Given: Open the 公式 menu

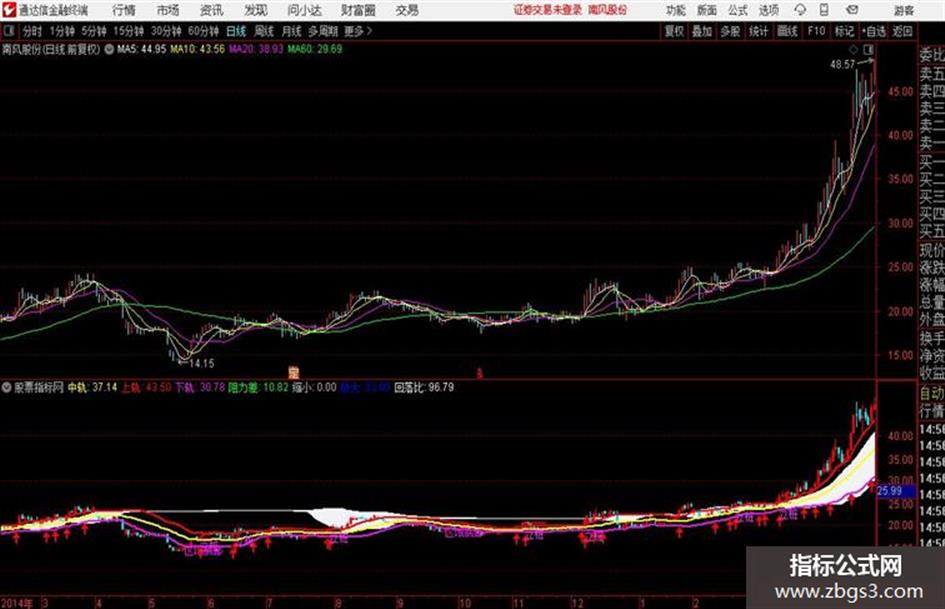Looking at the screenshot, I should (x=738, y=10).
